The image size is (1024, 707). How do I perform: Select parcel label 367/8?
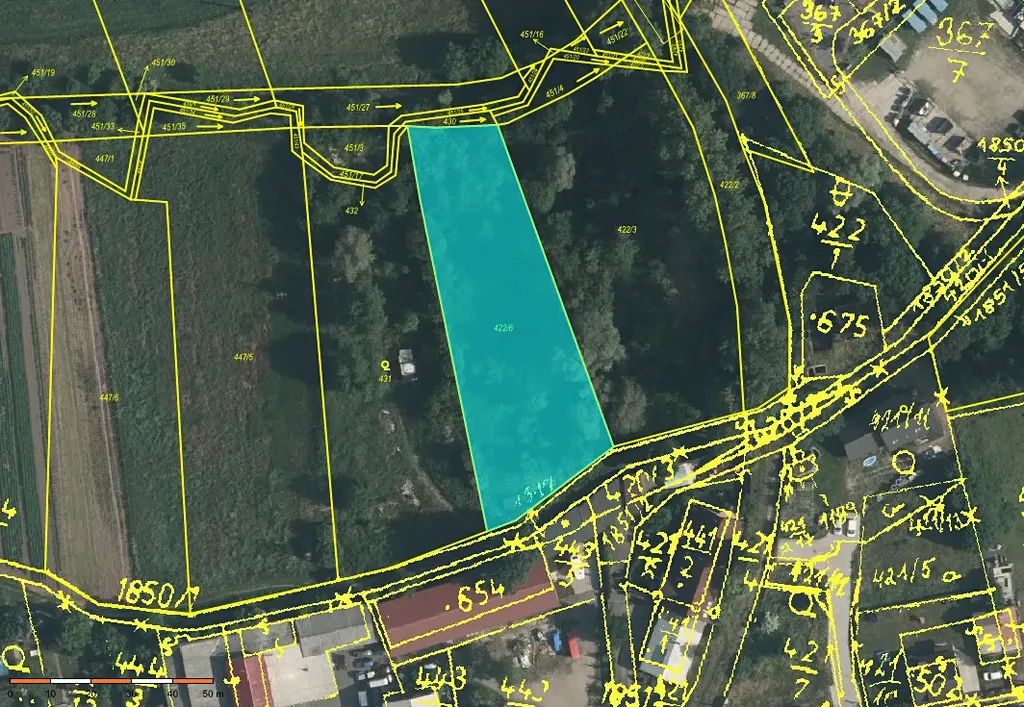pos(745,95)
